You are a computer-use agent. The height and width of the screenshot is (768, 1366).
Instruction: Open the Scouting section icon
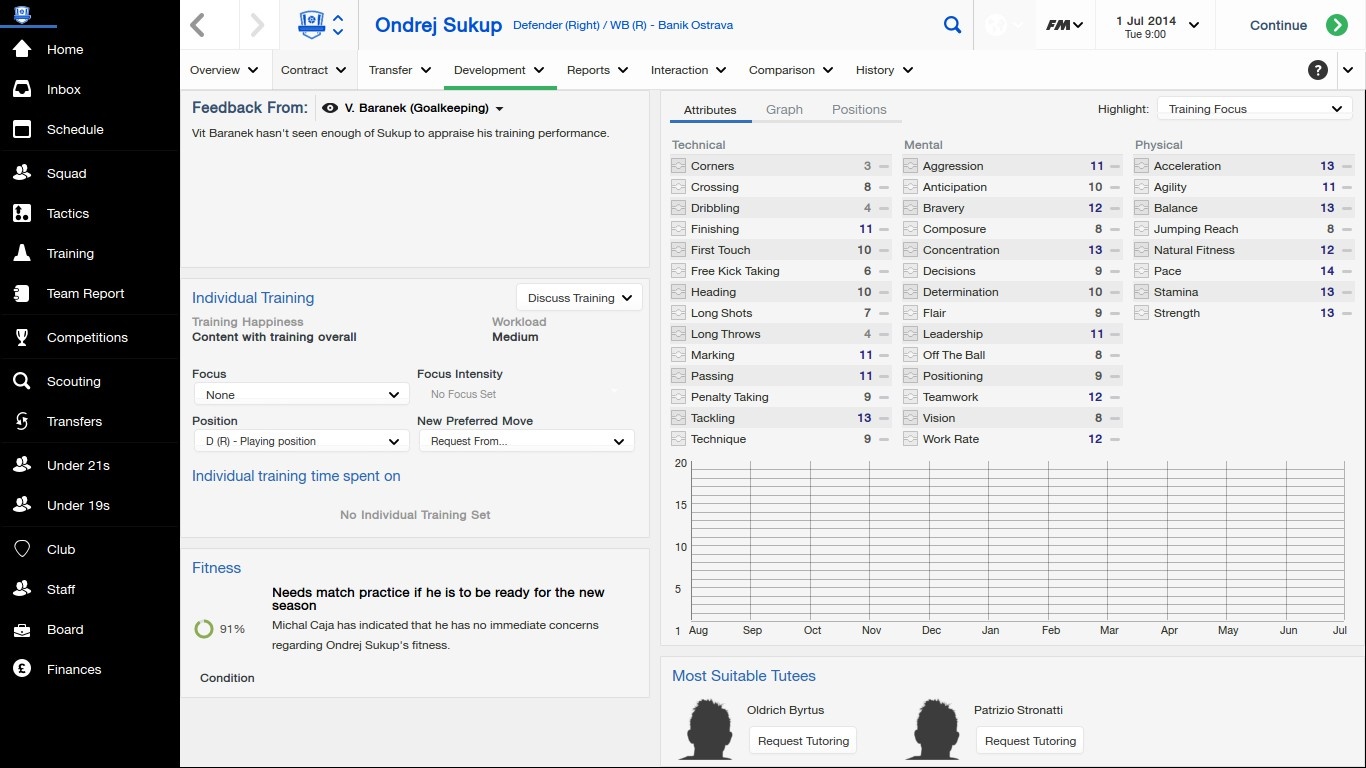(22, 381)
